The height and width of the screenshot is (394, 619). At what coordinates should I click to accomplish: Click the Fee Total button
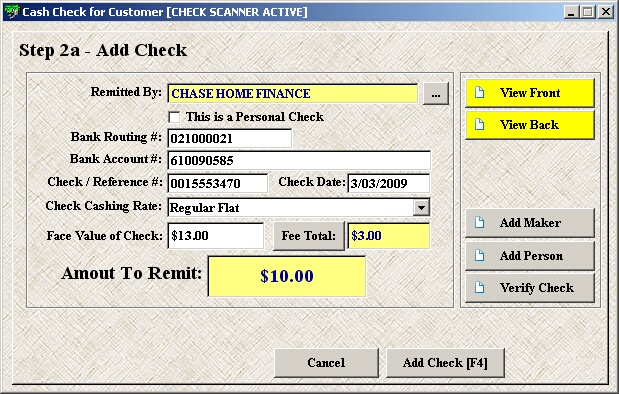click(x=309, y=236)
